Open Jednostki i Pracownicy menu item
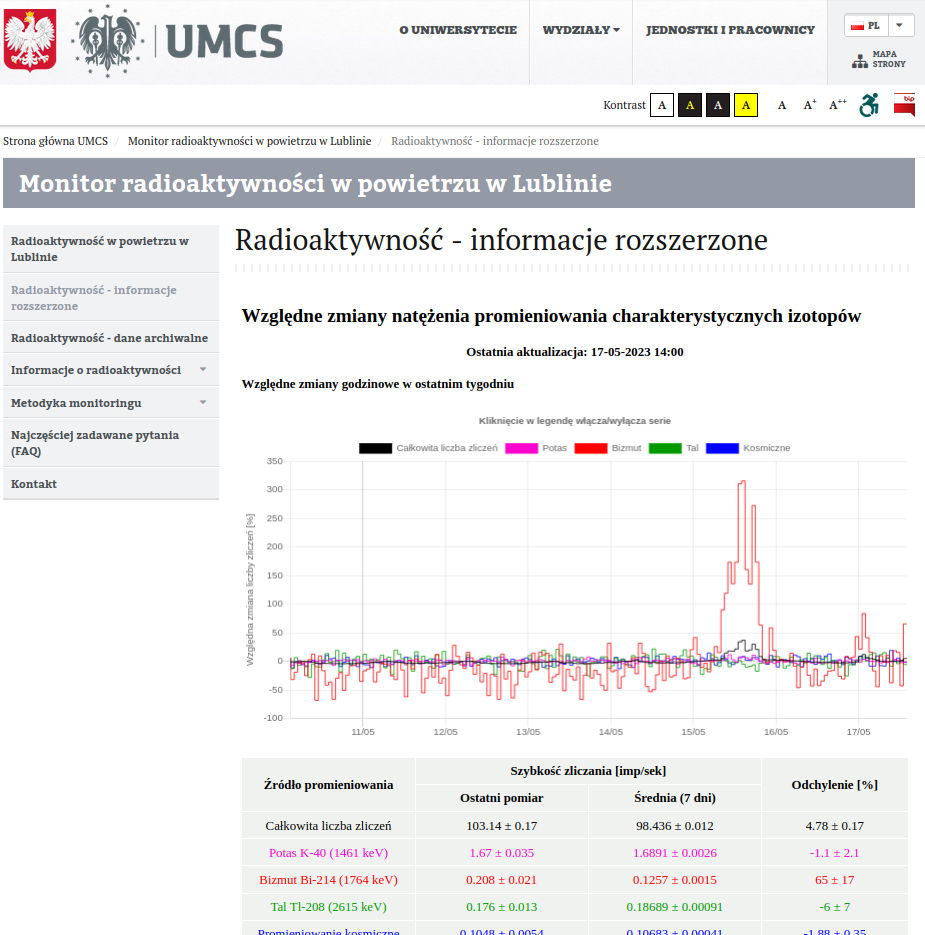Image resolution: width=925 pixels, height=935 pixels. [x=730, y=30]
